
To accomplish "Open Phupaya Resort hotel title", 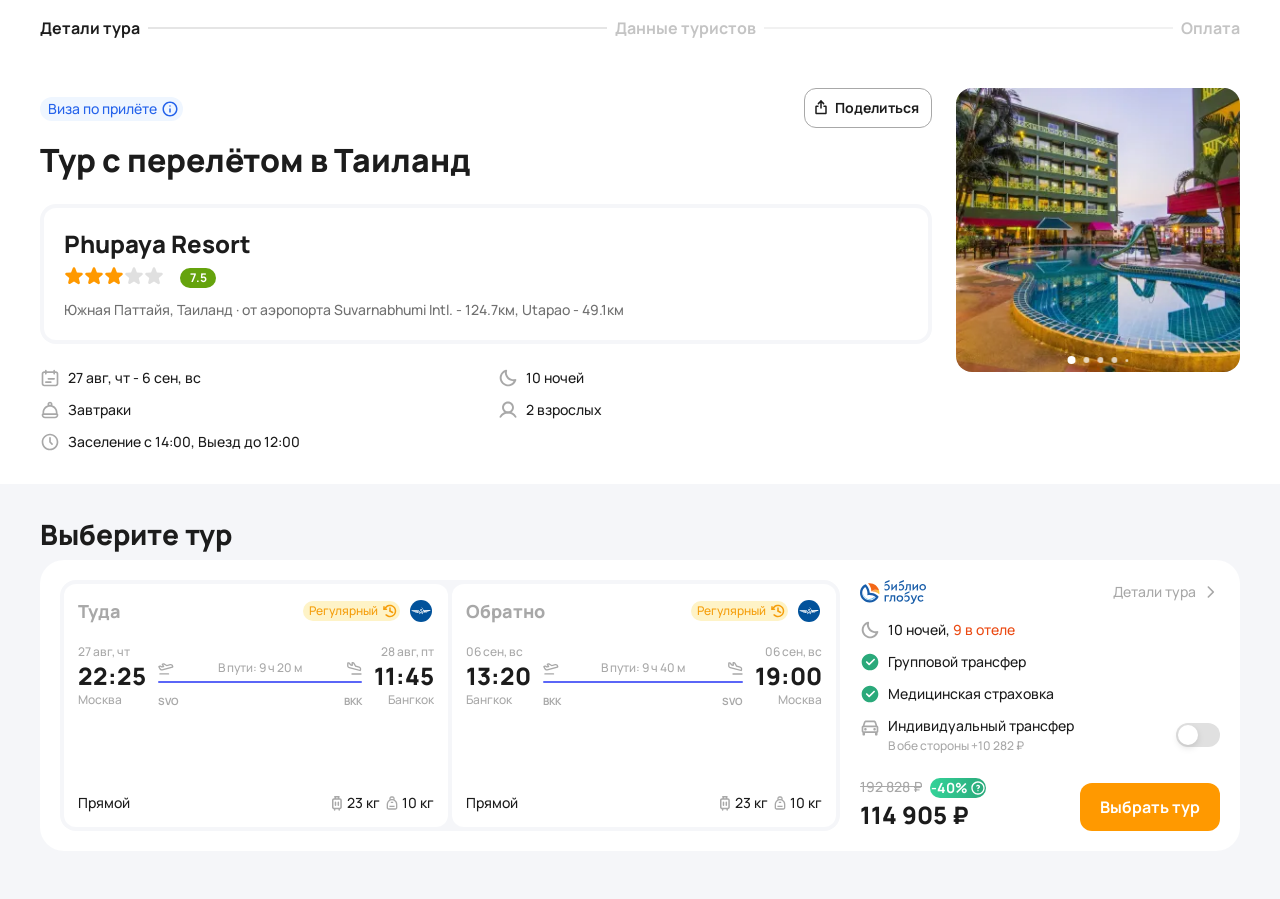I will click(x=157, y=244).
